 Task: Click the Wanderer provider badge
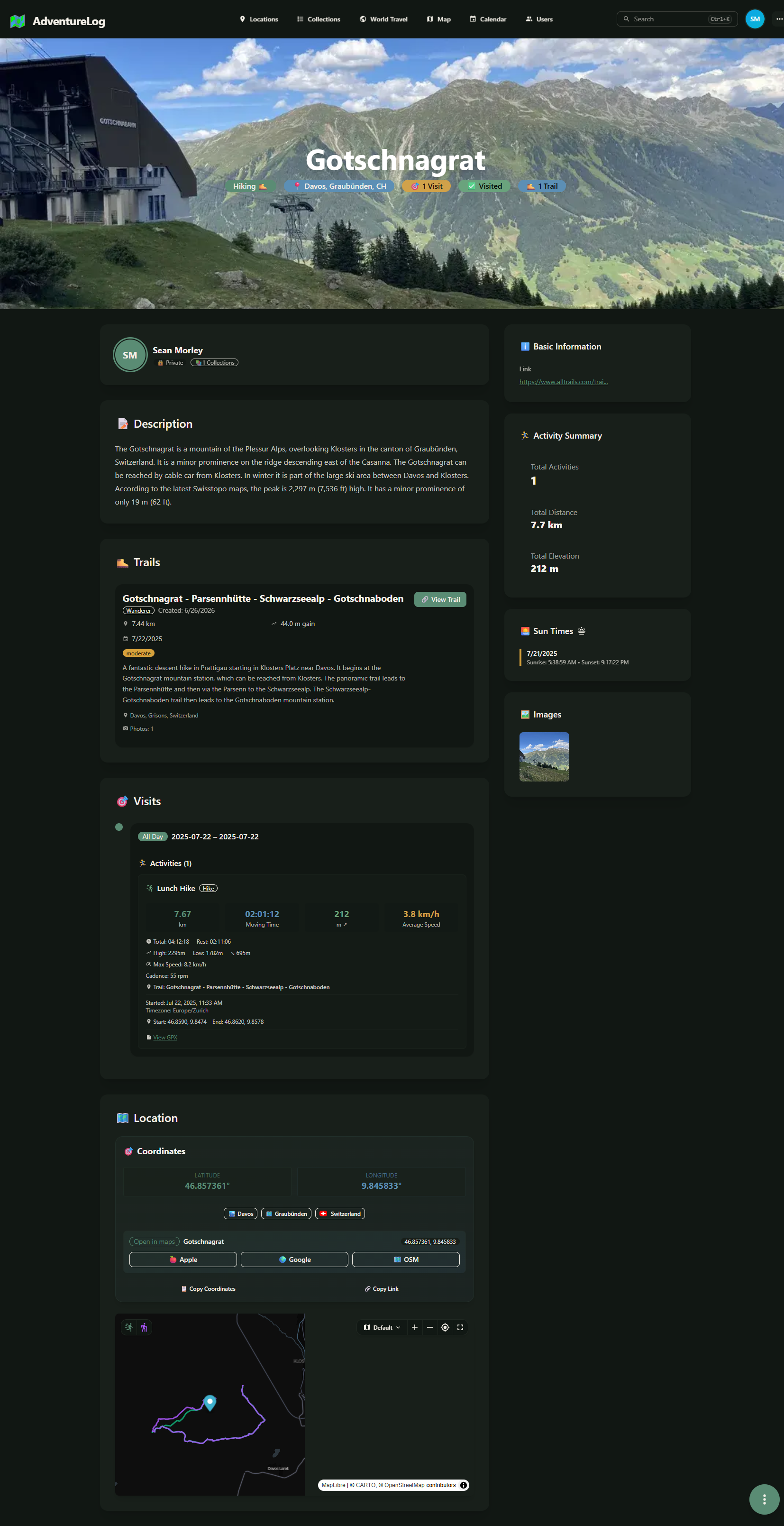coord(138,610)
